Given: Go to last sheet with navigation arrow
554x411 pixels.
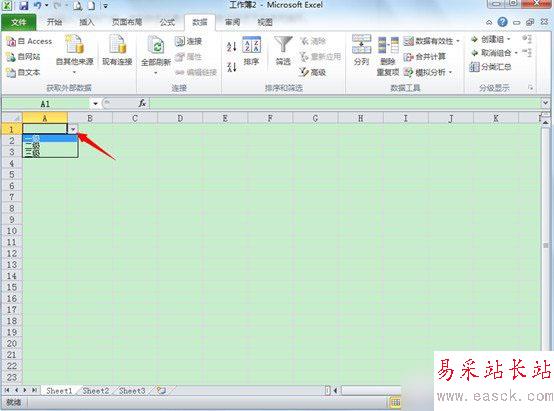Looking at the screenshot, I should 34,391.
